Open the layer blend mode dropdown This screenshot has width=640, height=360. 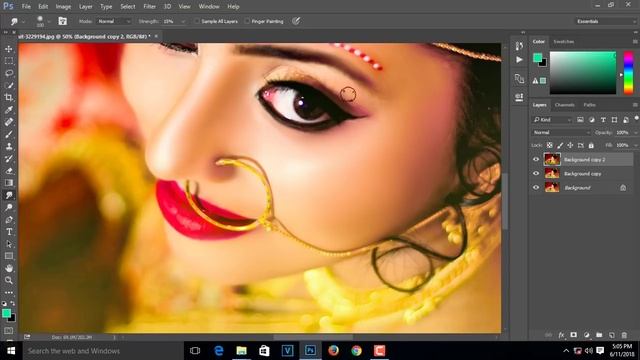(561, 133)
